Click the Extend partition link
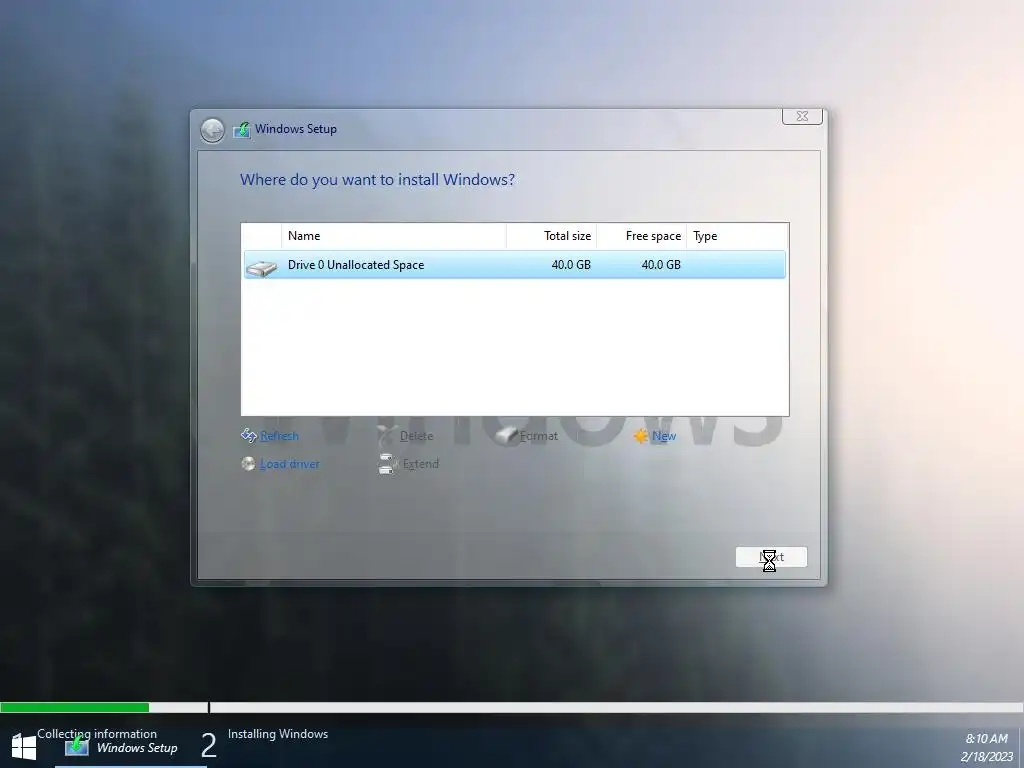This screenshot has width=1024, height=768. pyautogui.click(x=421, y=464)
